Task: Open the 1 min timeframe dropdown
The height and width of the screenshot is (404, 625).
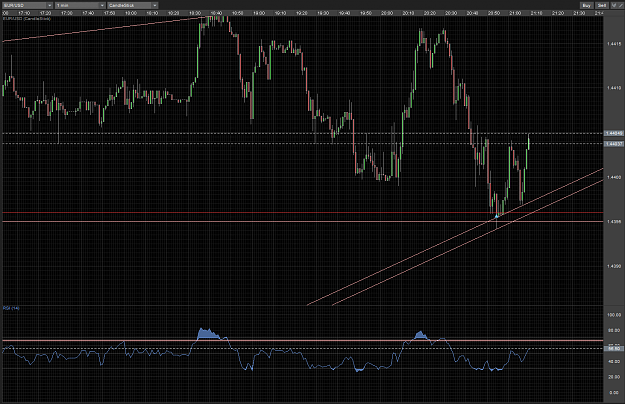Action: pyautogui.click(x=80, y=5)
